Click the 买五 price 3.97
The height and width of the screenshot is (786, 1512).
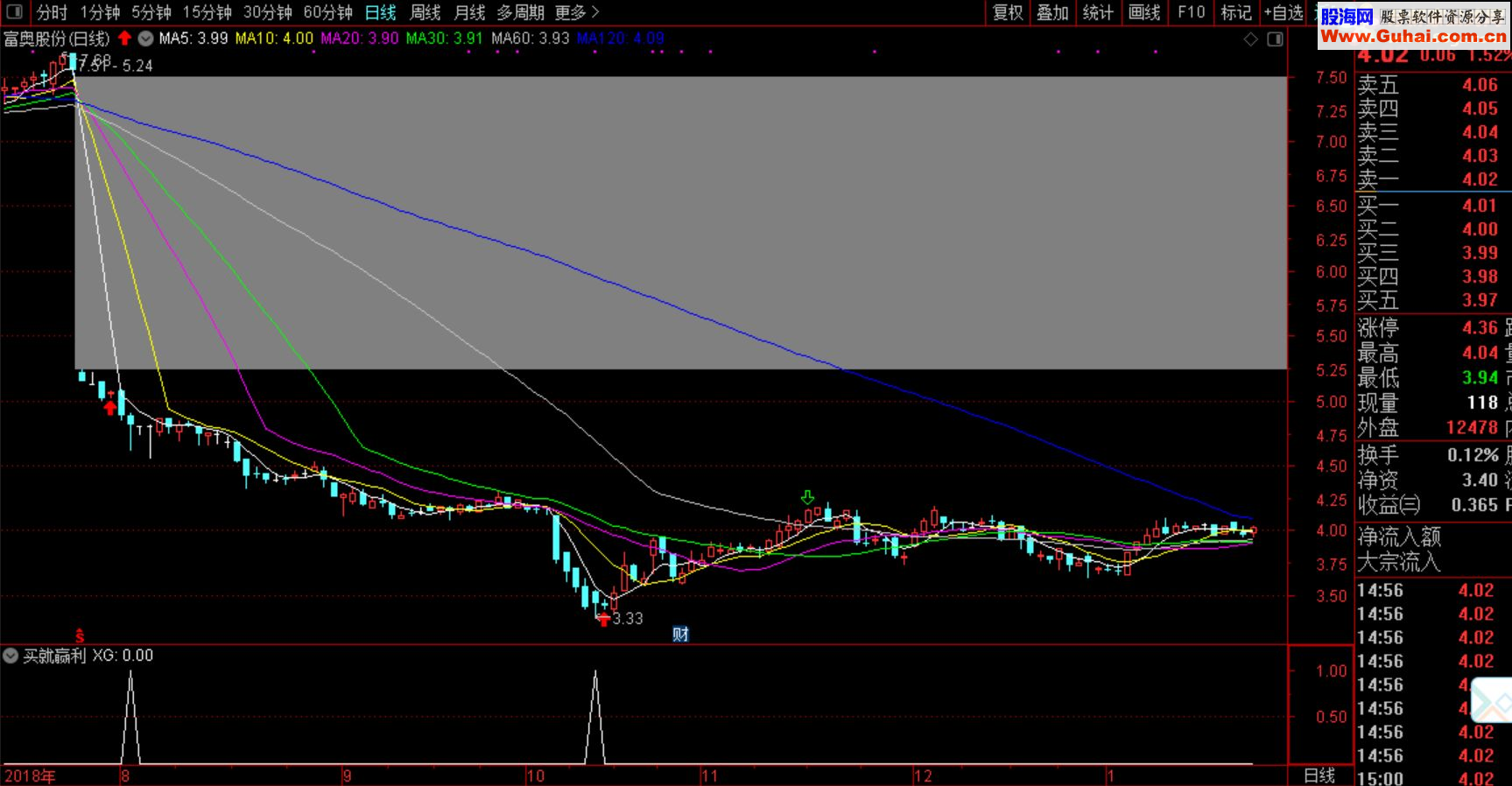pos(1480,300)
